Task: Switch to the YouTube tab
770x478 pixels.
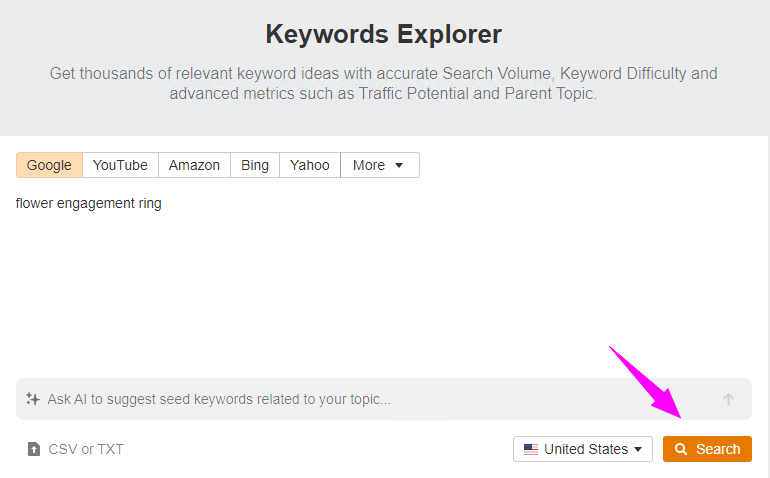Action: [x=120, y=165]
